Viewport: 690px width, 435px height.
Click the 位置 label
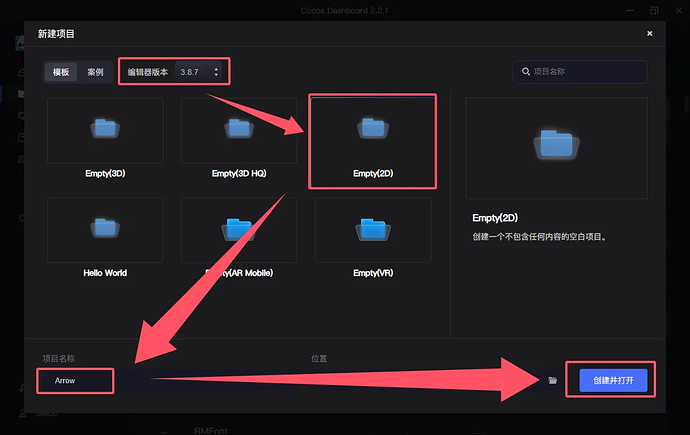coord(319,358)
